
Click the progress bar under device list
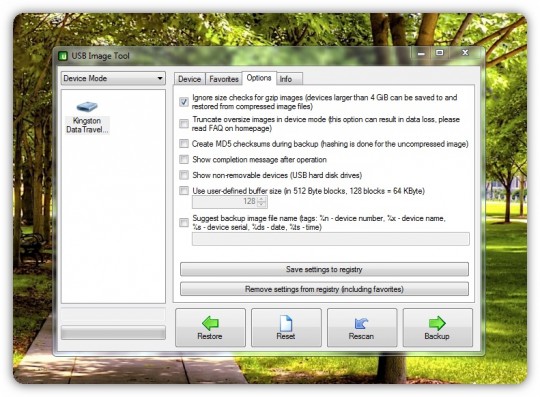(113, 333)
